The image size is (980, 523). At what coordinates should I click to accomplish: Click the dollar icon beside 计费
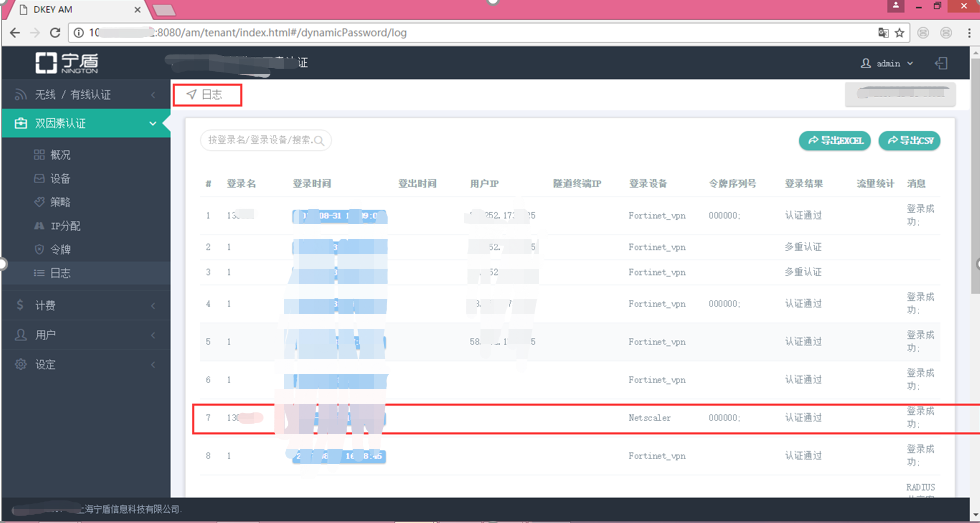20,305
